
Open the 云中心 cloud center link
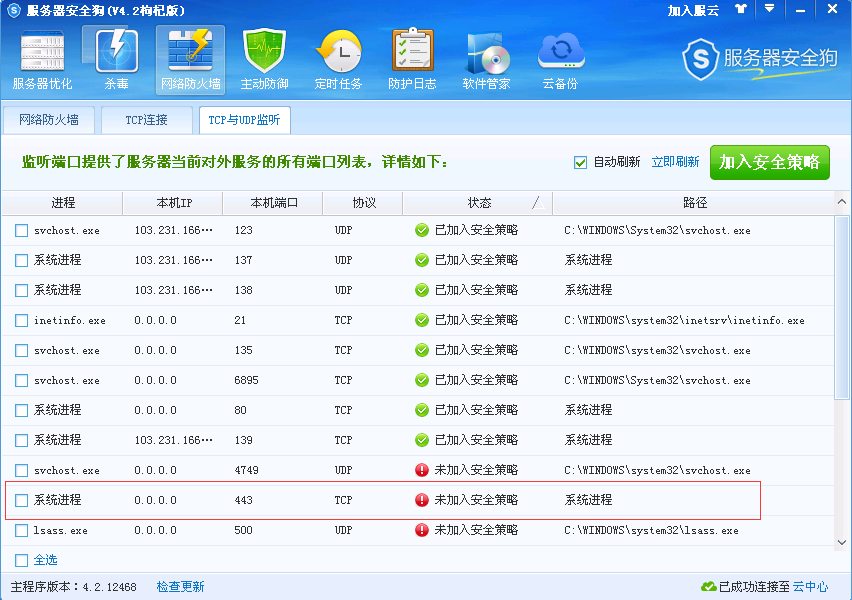(x=810, y=586)
